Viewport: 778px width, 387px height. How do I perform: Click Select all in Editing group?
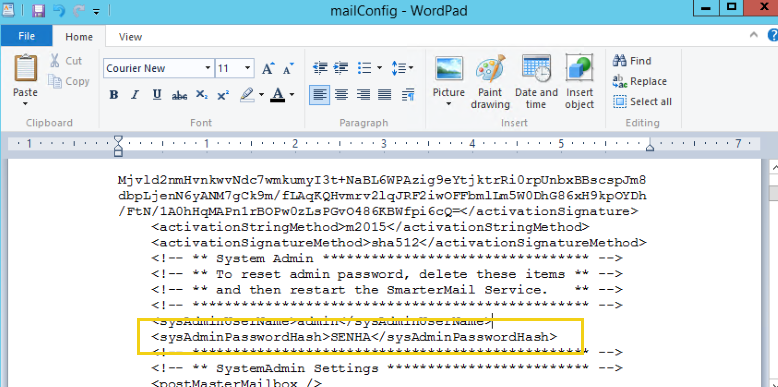643,102
